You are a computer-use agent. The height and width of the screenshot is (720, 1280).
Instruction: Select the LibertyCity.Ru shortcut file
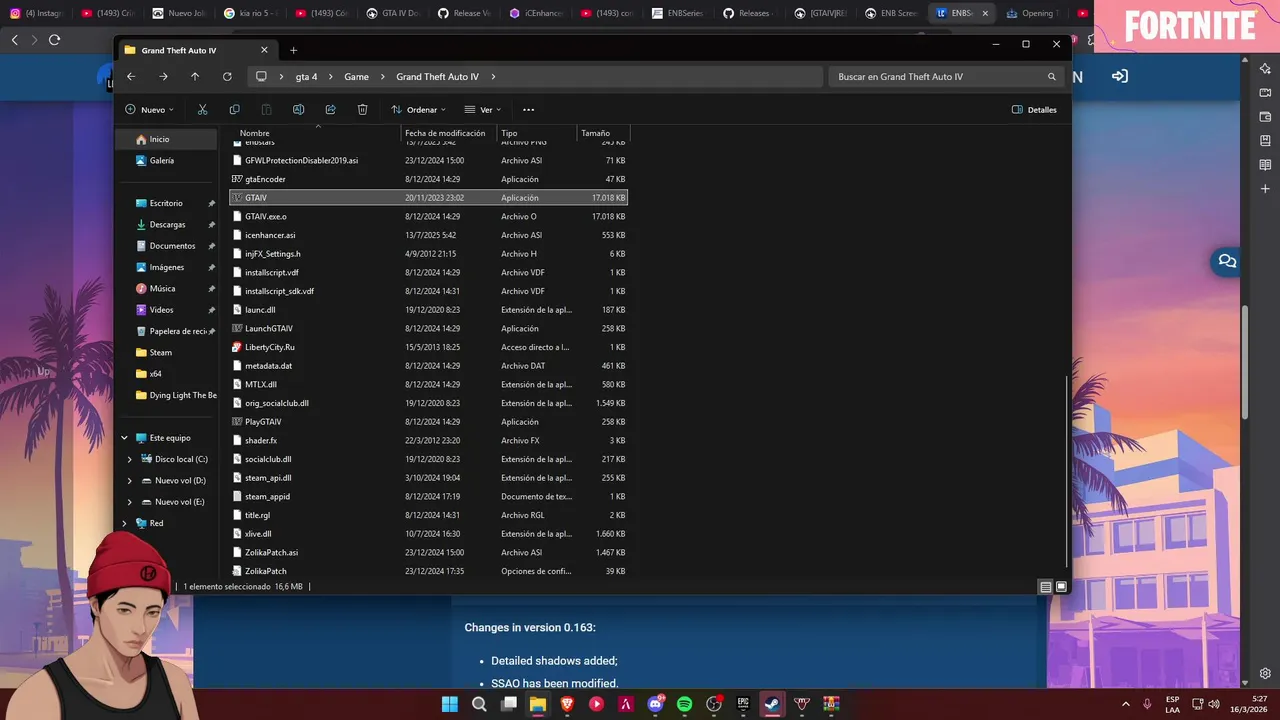270,347
